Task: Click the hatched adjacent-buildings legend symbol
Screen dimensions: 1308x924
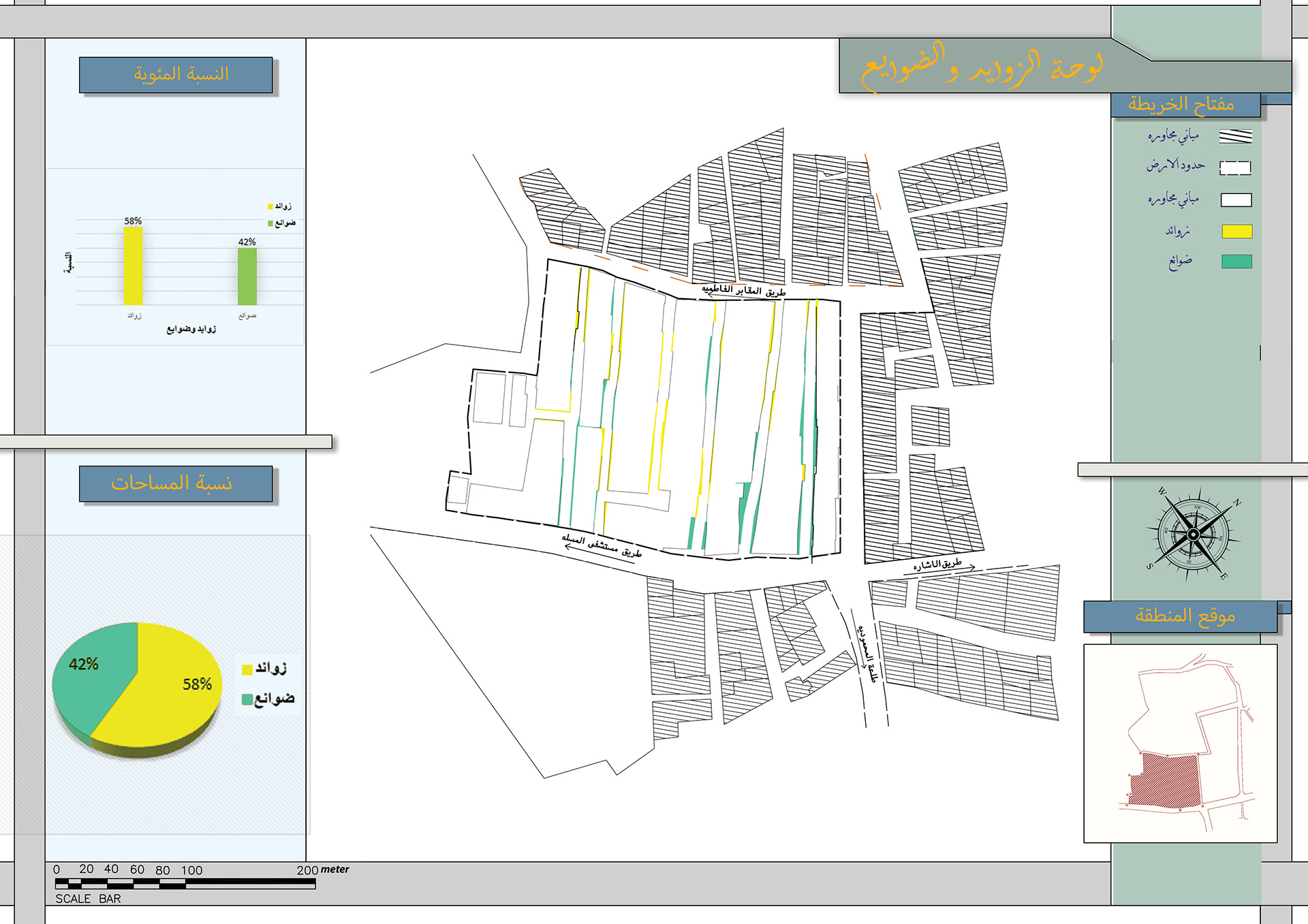Action: [1235, 137]
